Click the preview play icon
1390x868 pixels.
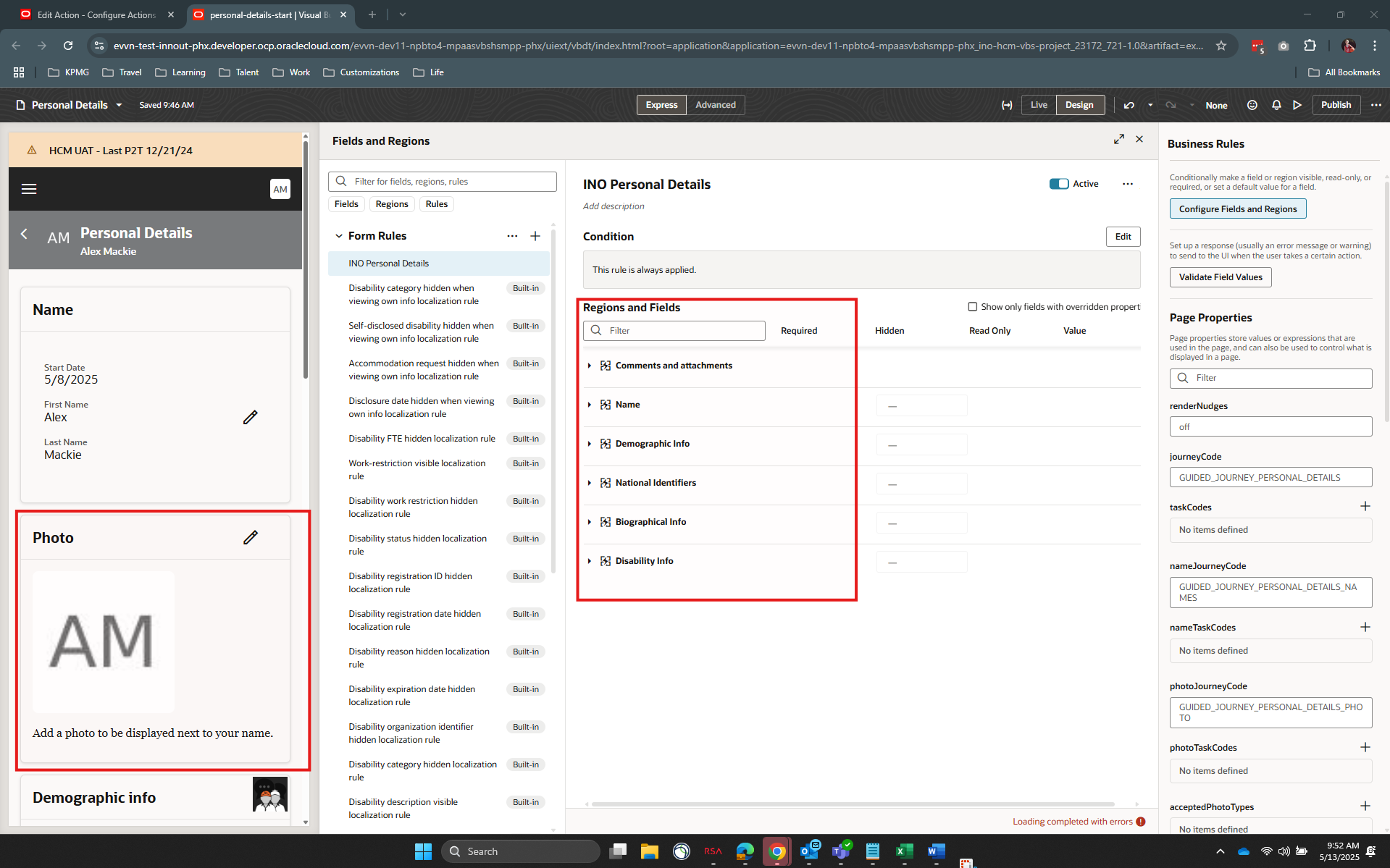[x=1297, y=105]
